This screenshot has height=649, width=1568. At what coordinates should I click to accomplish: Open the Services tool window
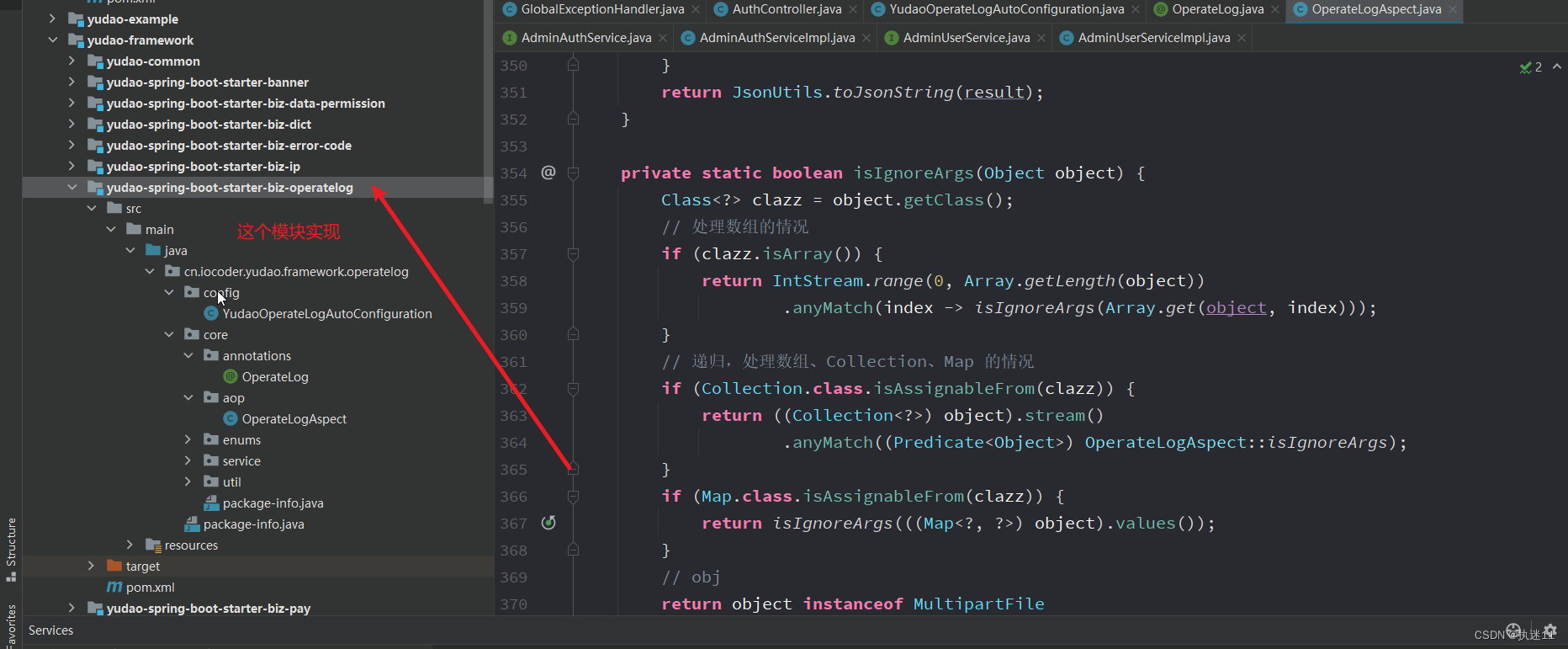pyautogui.click(x=50, y=630)
